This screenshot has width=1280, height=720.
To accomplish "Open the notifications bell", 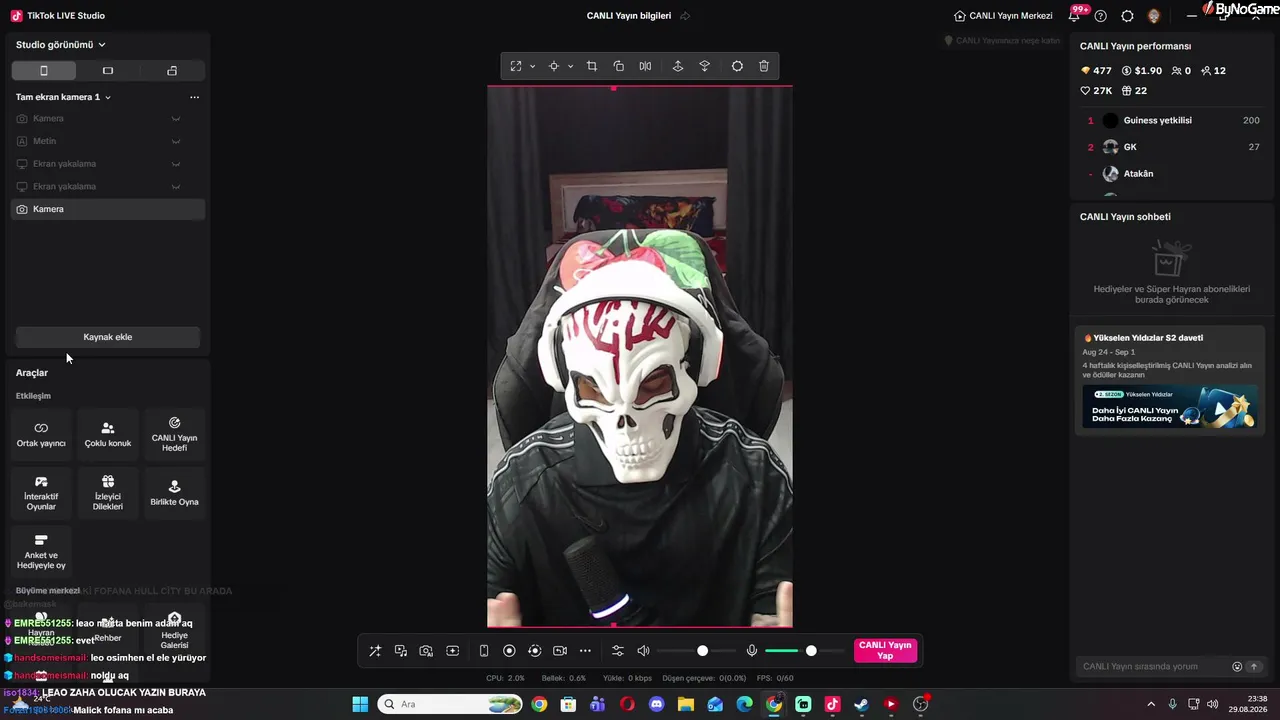I will (1074, 16).
